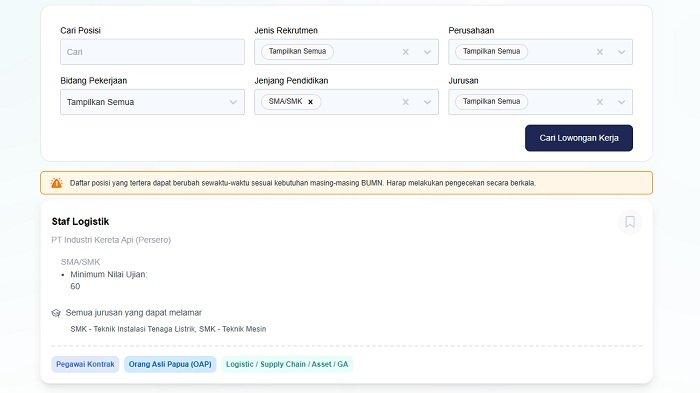Clear the Jenis Rekrutmen selection with X

coord(405,52)
